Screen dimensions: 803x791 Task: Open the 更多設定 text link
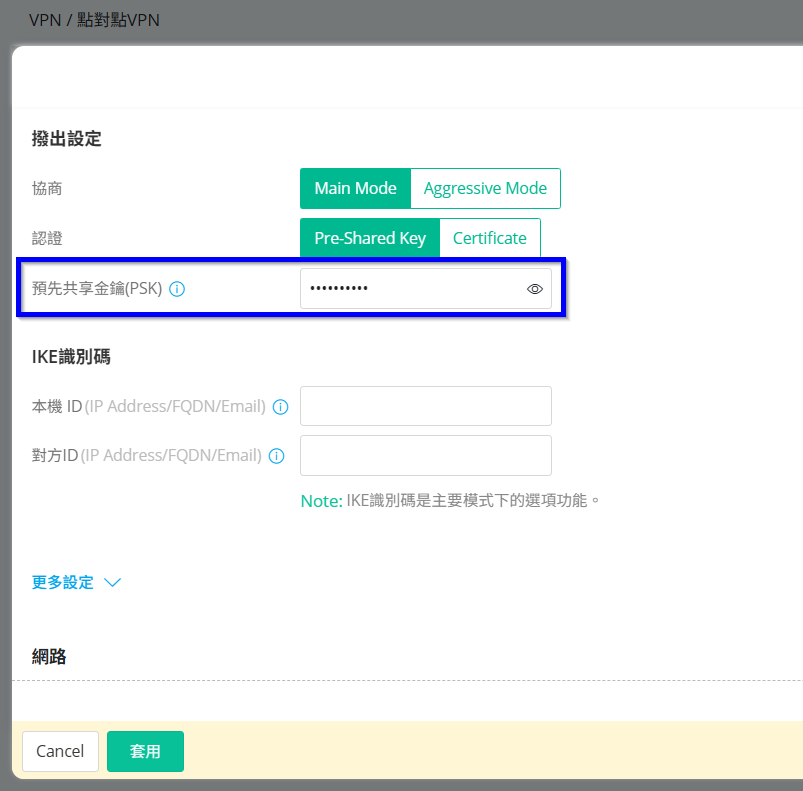(63, 583)
